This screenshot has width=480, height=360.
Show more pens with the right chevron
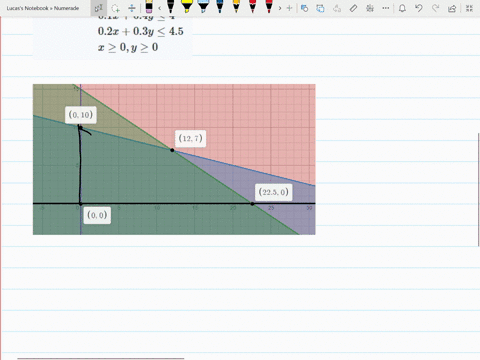pyautogui.click(x=280, y=8)
